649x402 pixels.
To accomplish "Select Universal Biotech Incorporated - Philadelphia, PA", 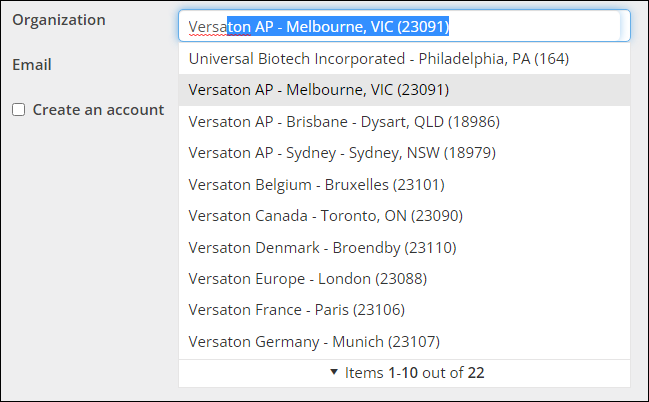I will point(378,59).
